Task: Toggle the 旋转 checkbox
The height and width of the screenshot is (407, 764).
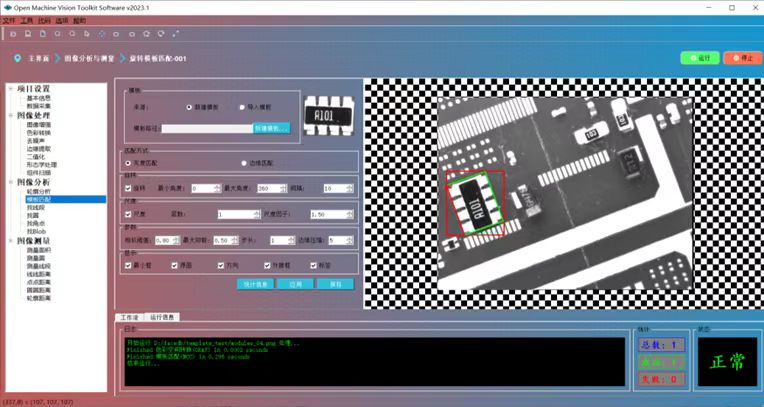Action: click(128, 188)
